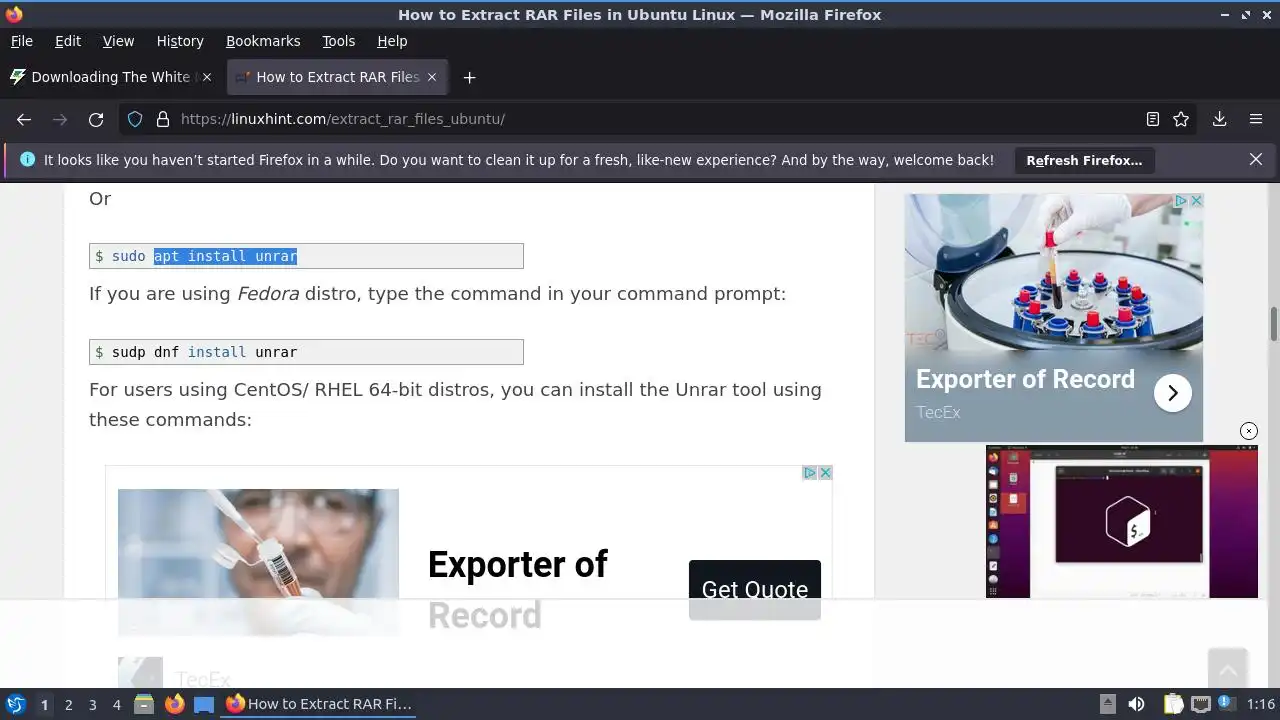The height and width of the screenshot is (720, 1280).
Task: Click the italic word 'Fedora'
Action: (268, 294)
